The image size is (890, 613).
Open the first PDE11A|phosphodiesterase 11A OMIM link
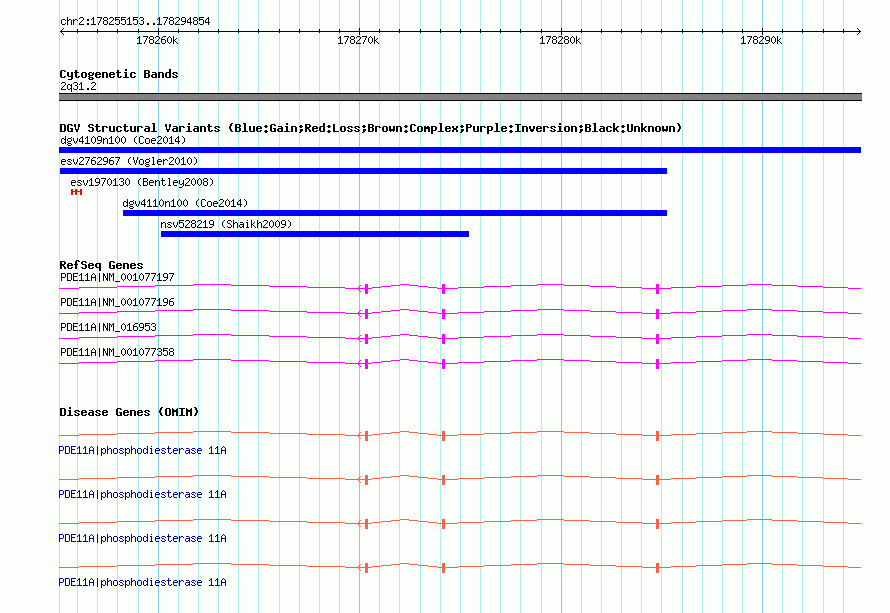click(x=142, y=450)
